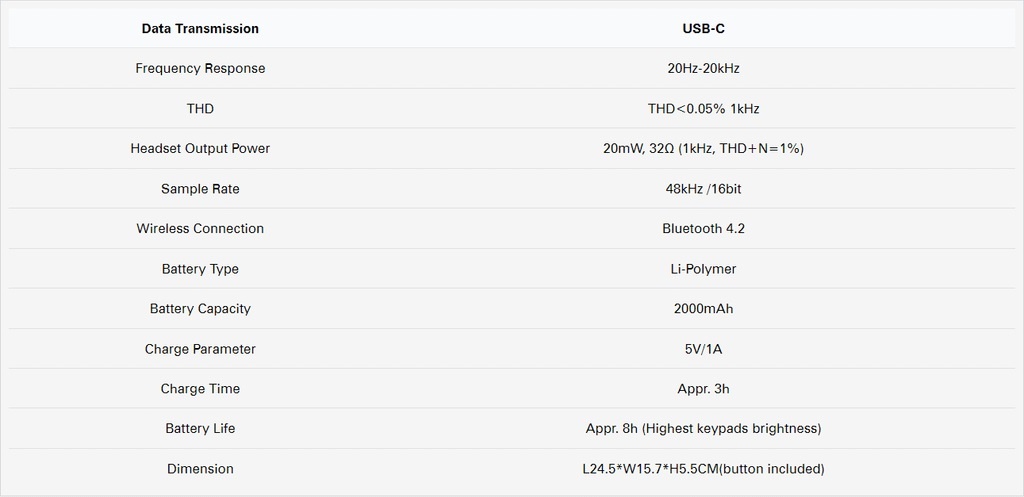Viewport: 1024px width, 497px height.
Task: Select the 20mW, 32Ω output value
Action: click(703, 148)
